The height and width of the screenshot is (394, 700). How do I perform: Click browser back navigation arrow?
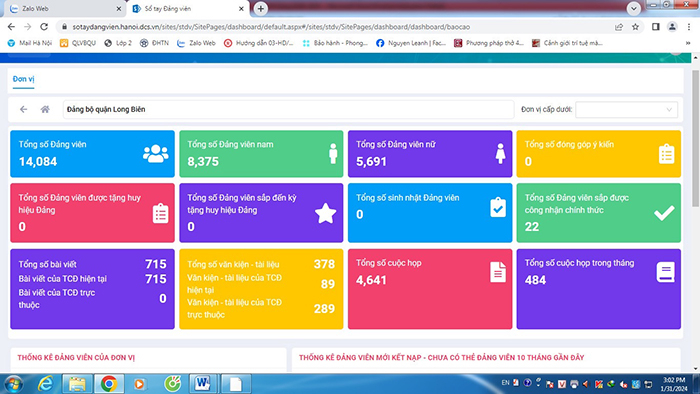[11, 27]
